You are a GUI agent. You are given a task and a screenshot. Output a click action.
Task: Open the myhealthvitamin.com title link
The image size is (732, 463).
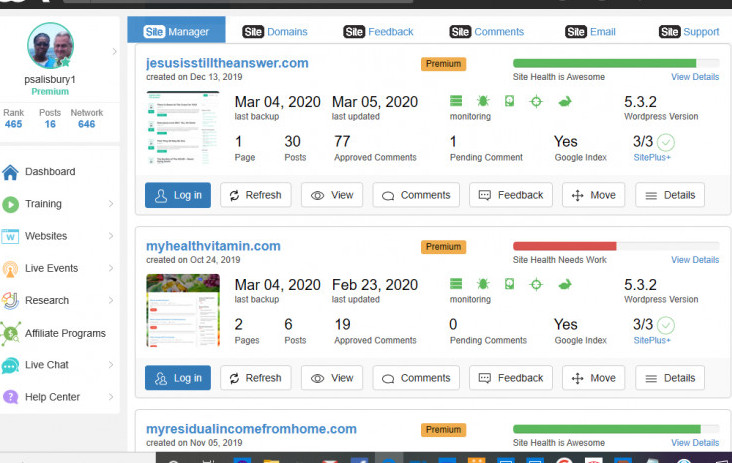tap(213, 246)
